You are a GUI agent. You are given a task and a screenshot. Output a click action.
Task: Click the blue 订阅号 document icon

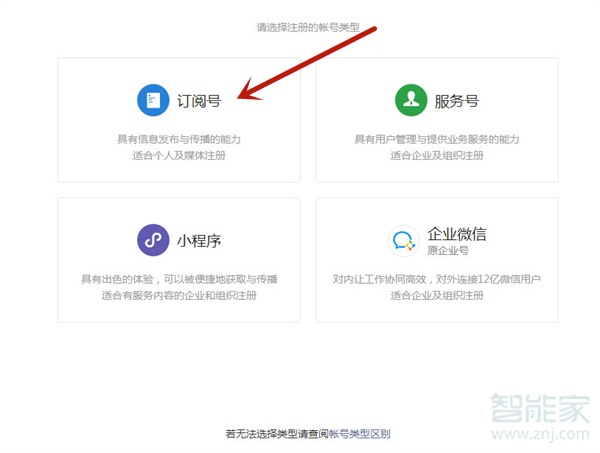coord(153,100)
